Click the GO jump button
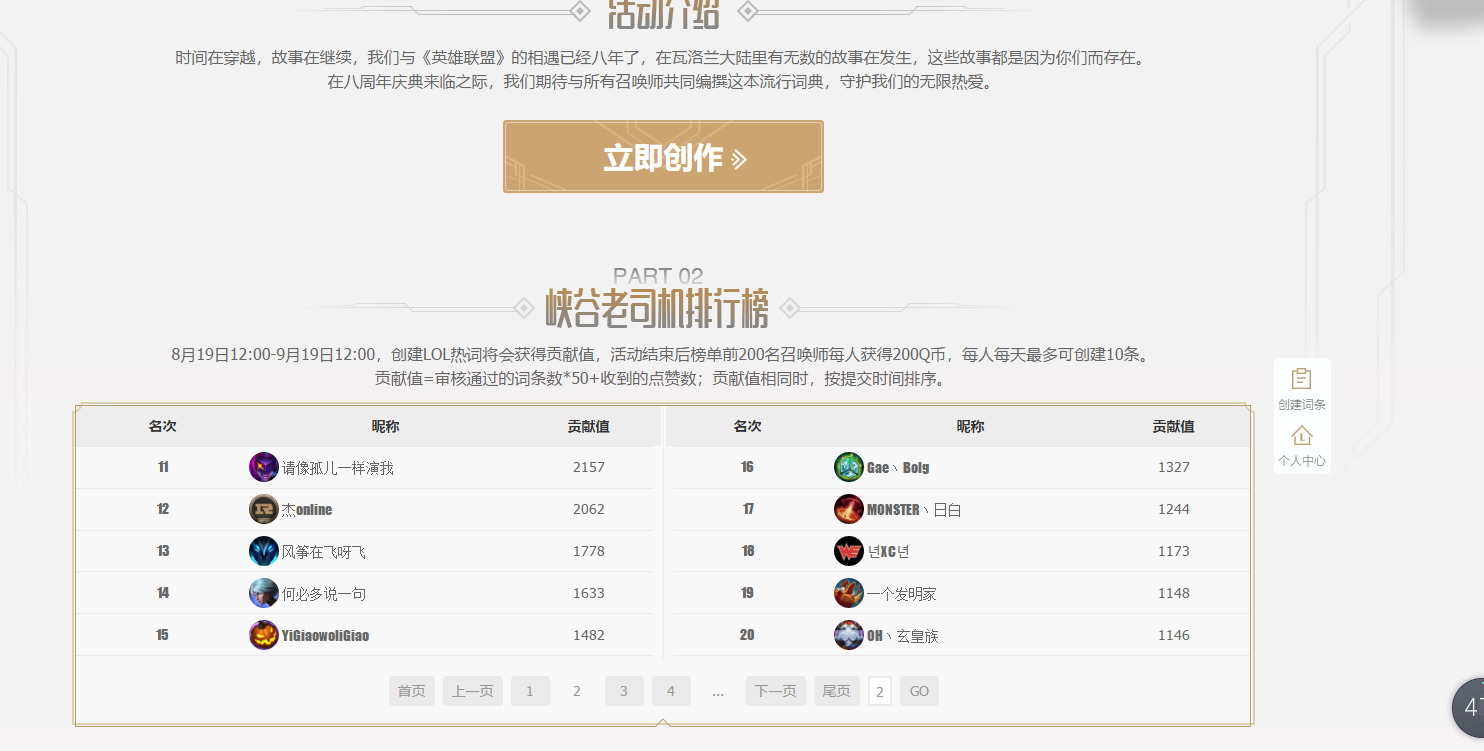This screenshot has width=1484, height=751. [919, 691]
